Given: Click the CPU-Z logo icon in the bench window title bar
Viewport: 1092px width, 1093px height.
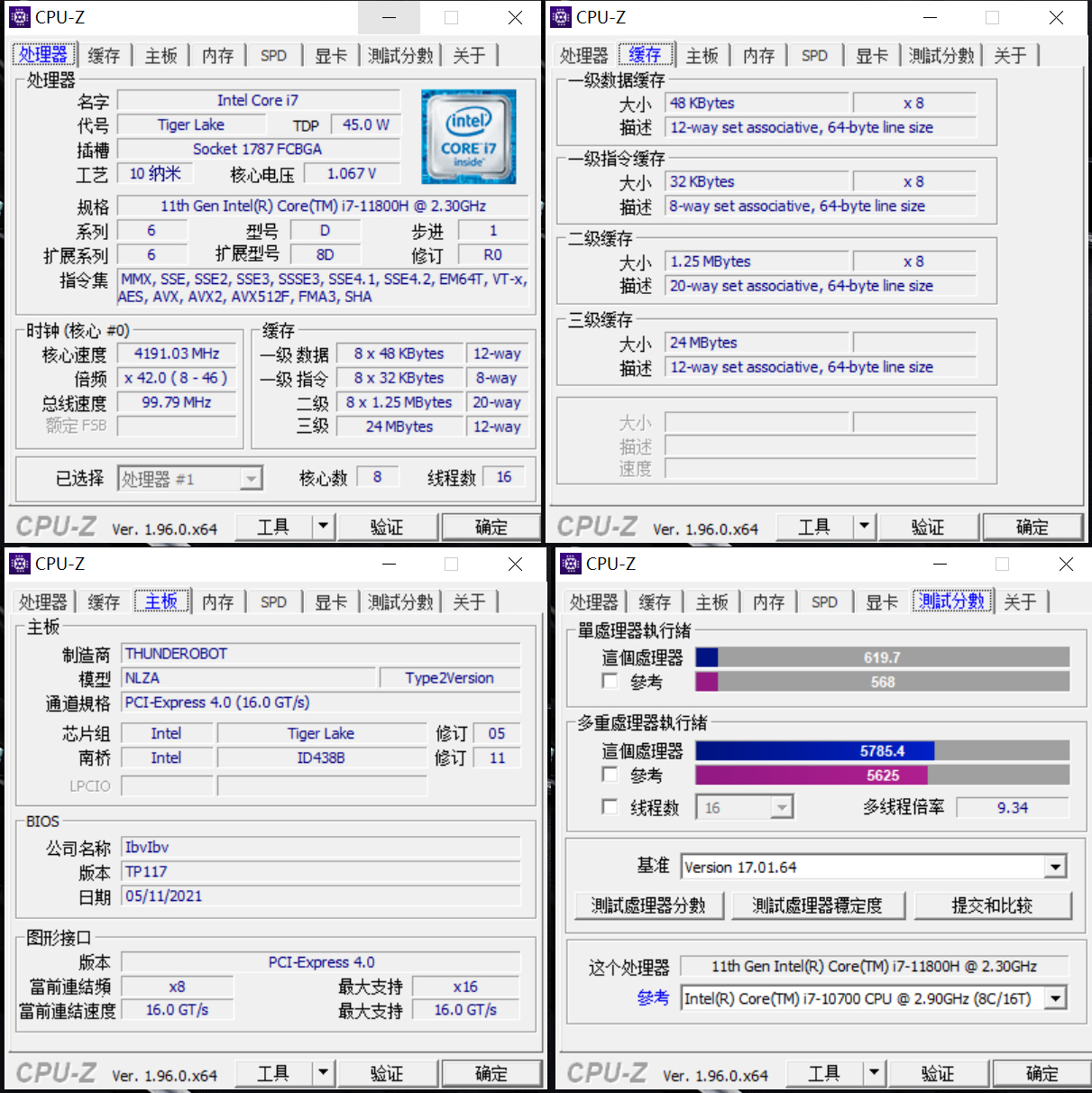Looking at the screenshot, I should tap(570, 564).
